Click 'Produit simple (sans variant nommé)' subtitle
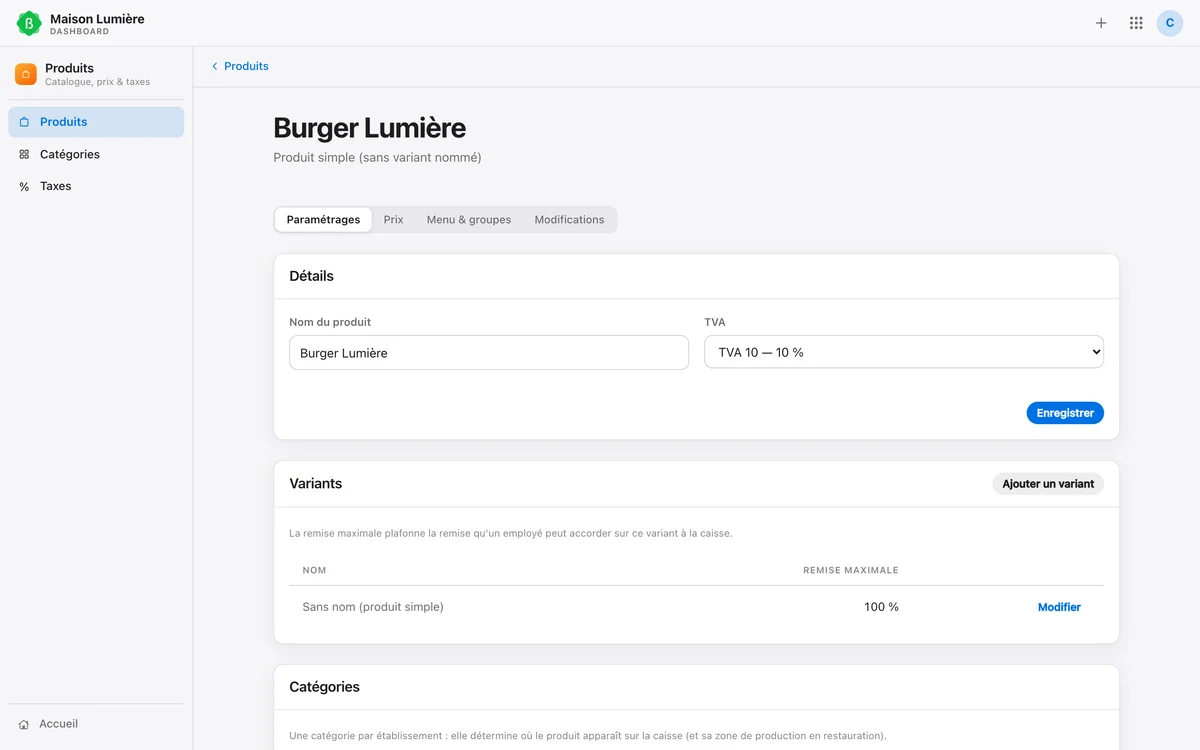 (377, 158)
